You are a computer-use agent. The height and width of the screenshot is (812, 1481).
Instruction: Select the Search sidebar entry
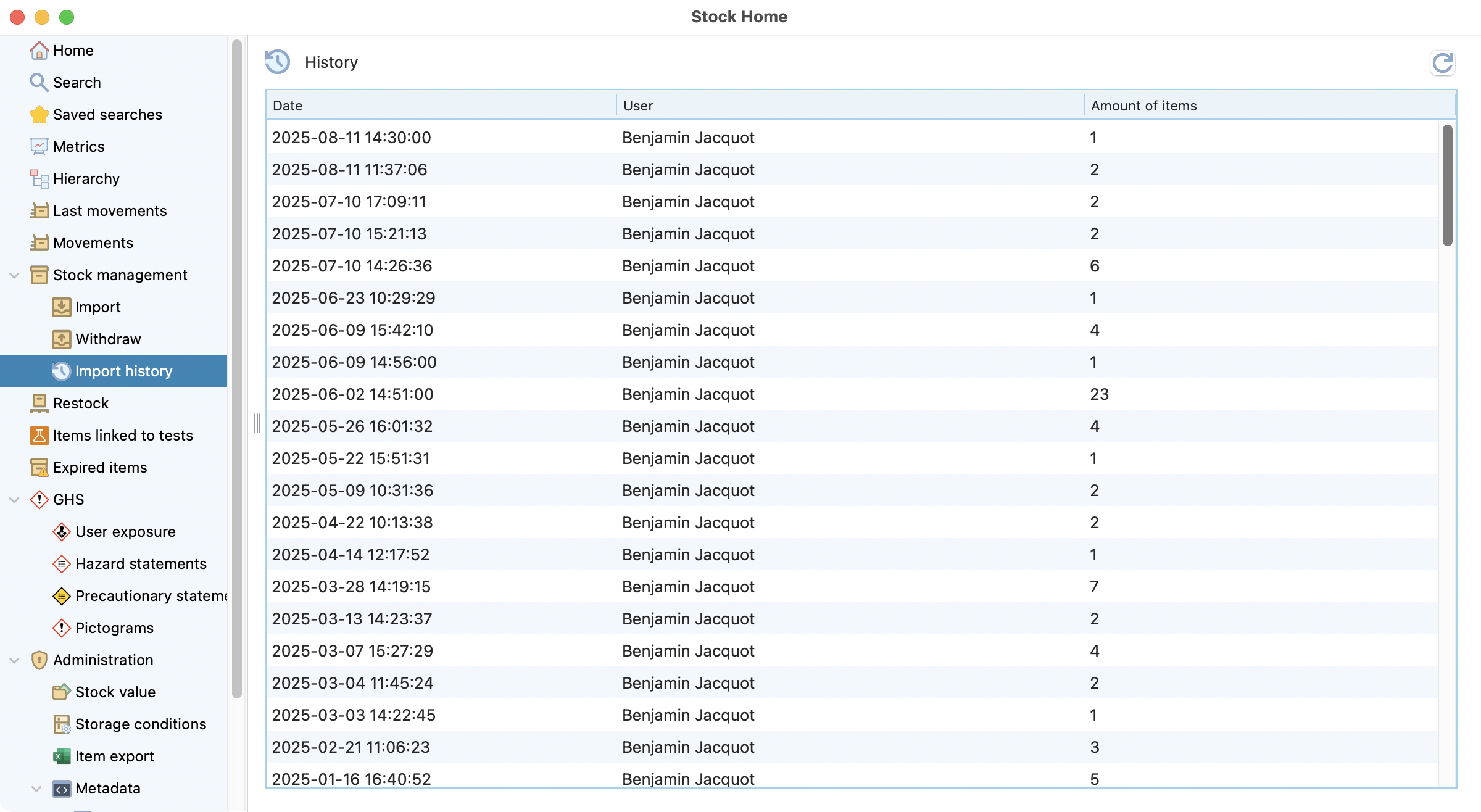(77, 83)
